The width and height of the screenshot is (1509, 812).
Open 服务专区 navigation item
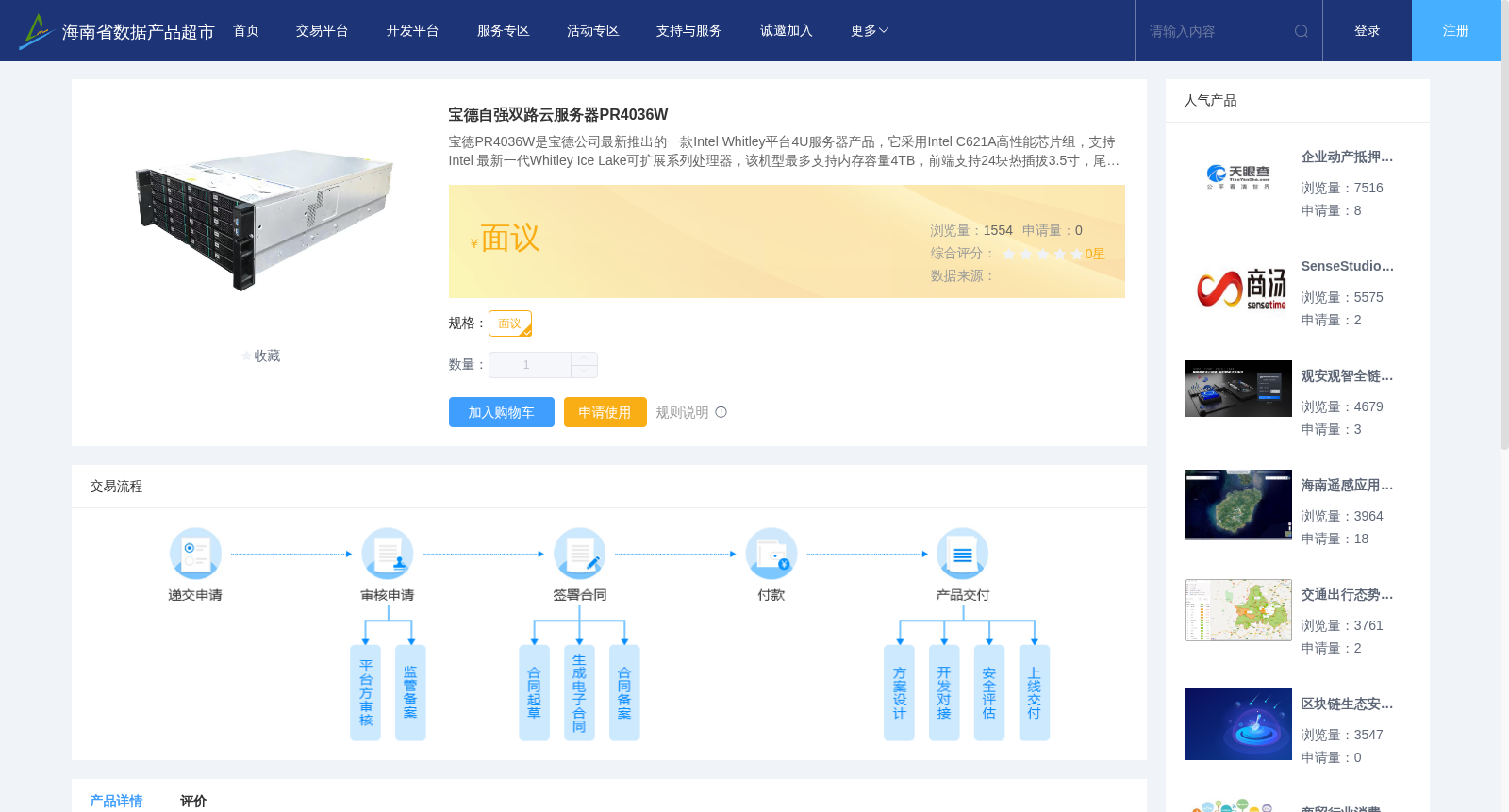tap(504, 31)
